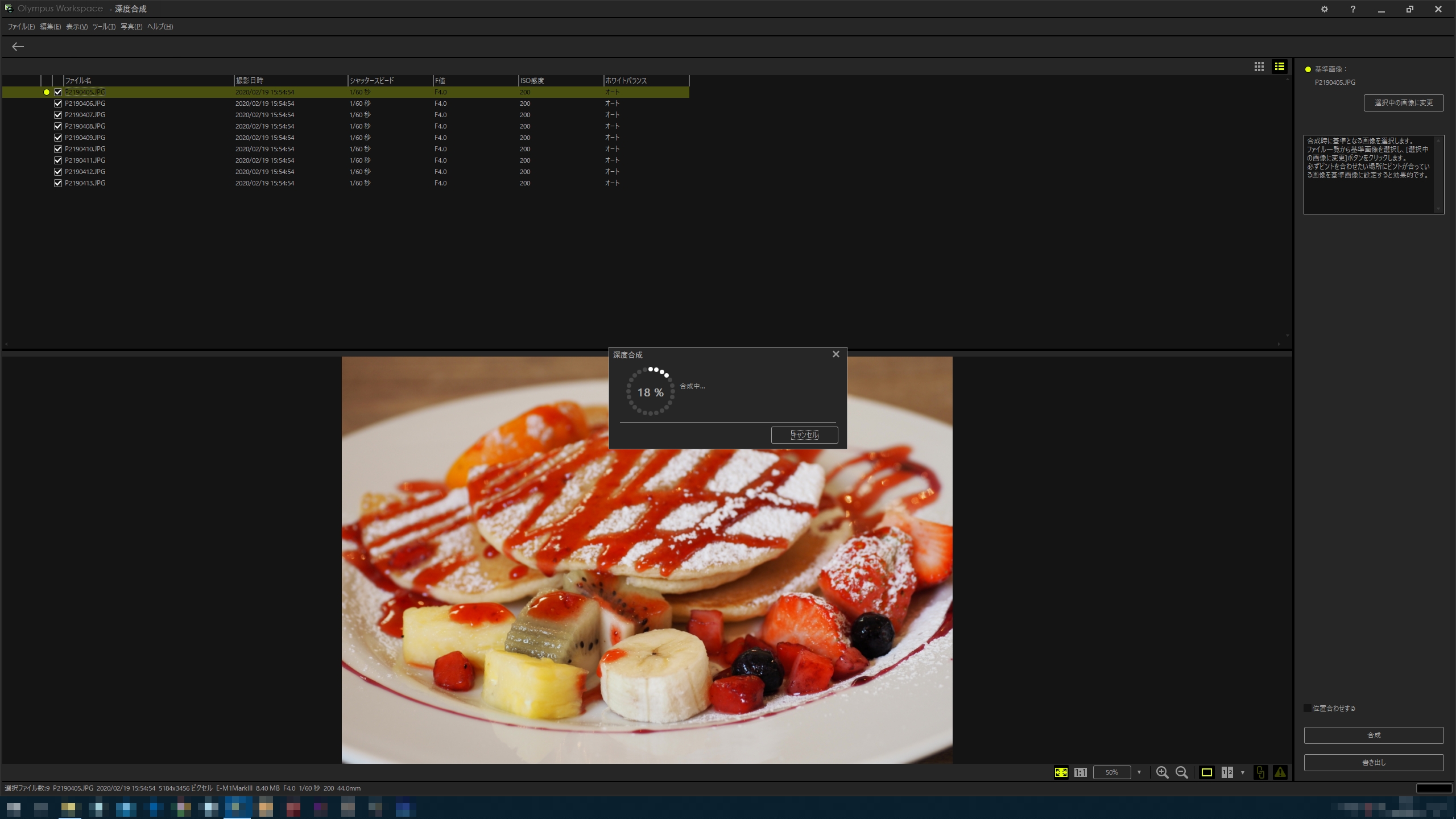Click Windows Start button on taskbar
The image size is (1456, 819).
[14, 808]
